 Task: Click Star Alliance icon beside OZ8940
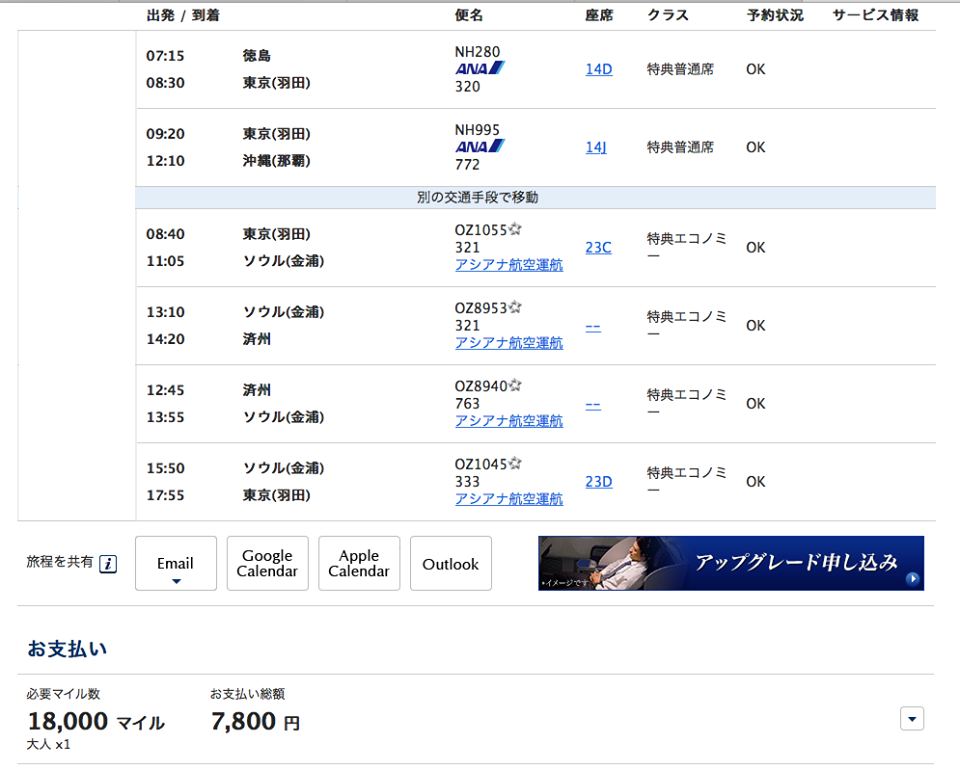point(515,386)
